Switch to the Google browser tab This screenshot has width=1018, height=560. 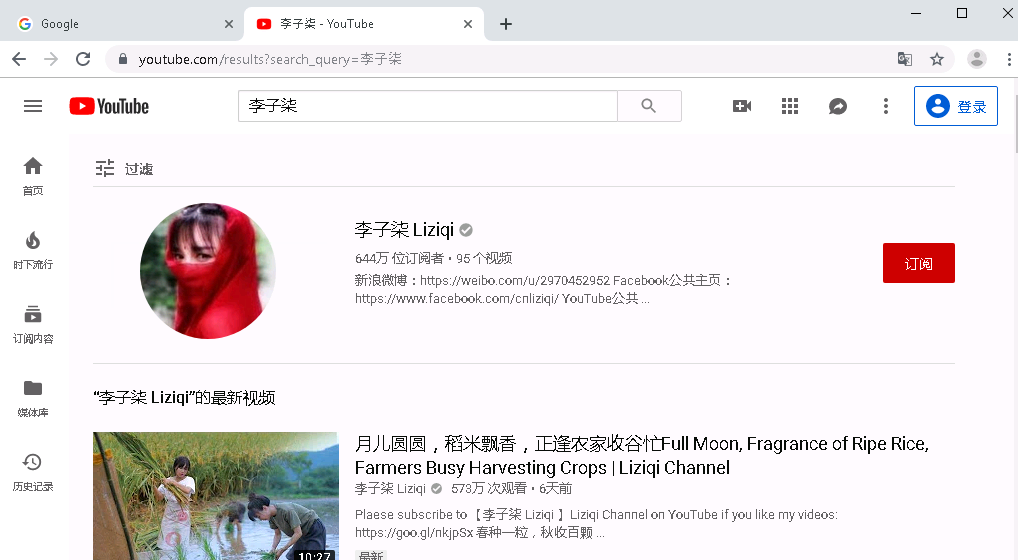[x=121, y=24]
